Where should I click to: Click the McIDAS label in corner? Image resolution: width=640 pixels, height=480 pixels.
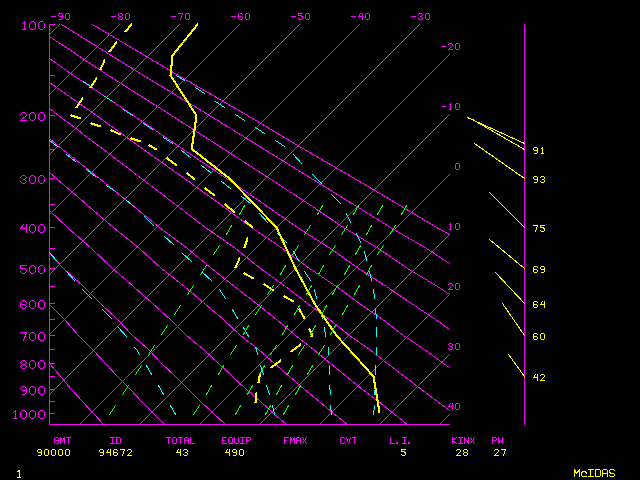coord(594,473)
